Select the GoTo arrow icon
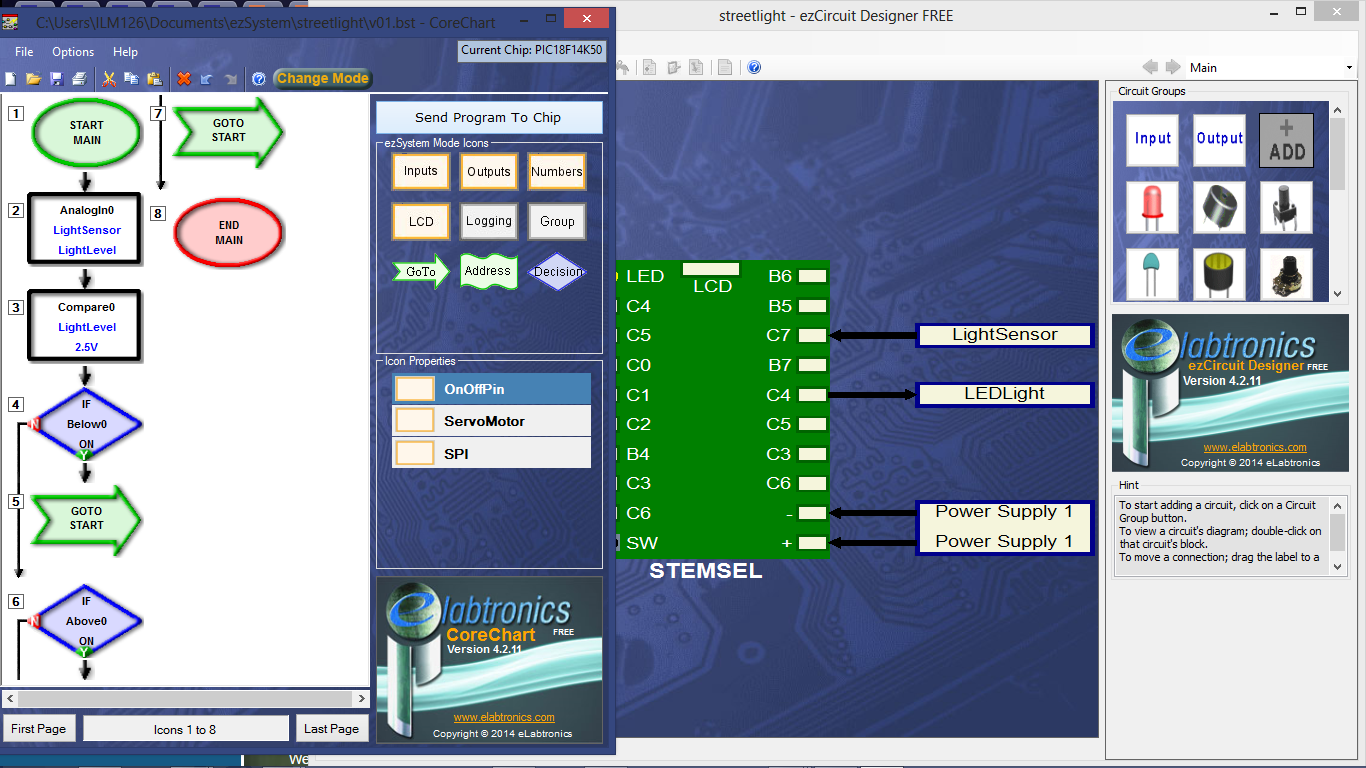The height and width of the screenshot is (768, 1366). tap(421, 271)
